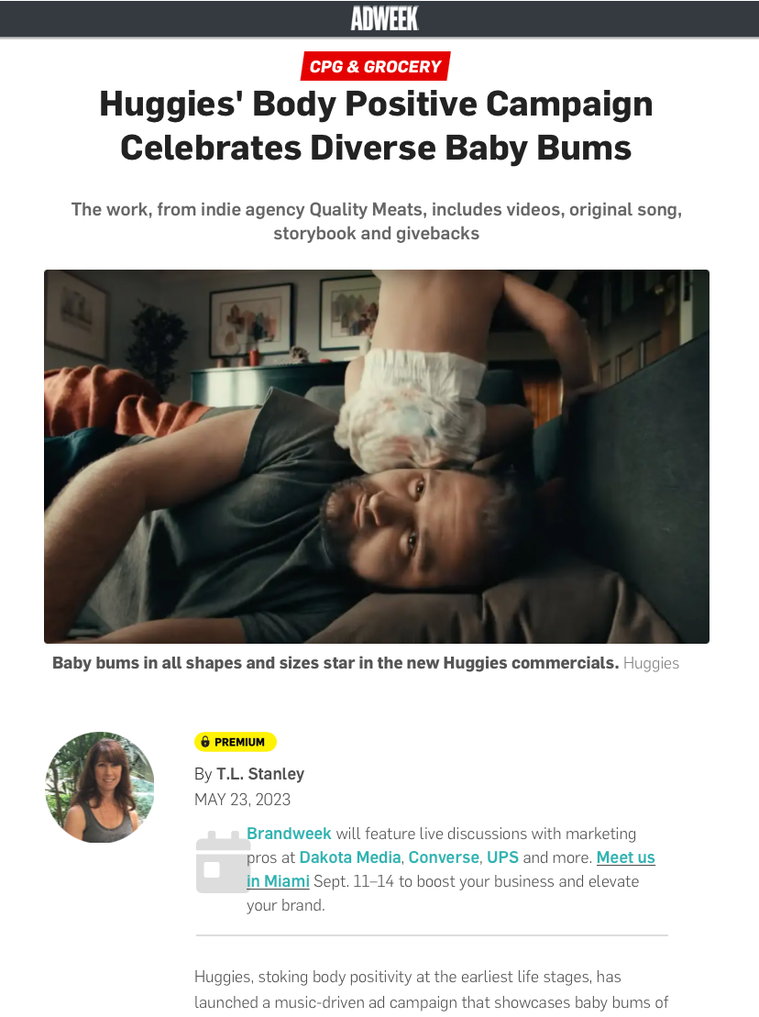Screen dimensions: 759x1017
Task: Open the CPG & Grocery category tag
Action: [375, 66]
